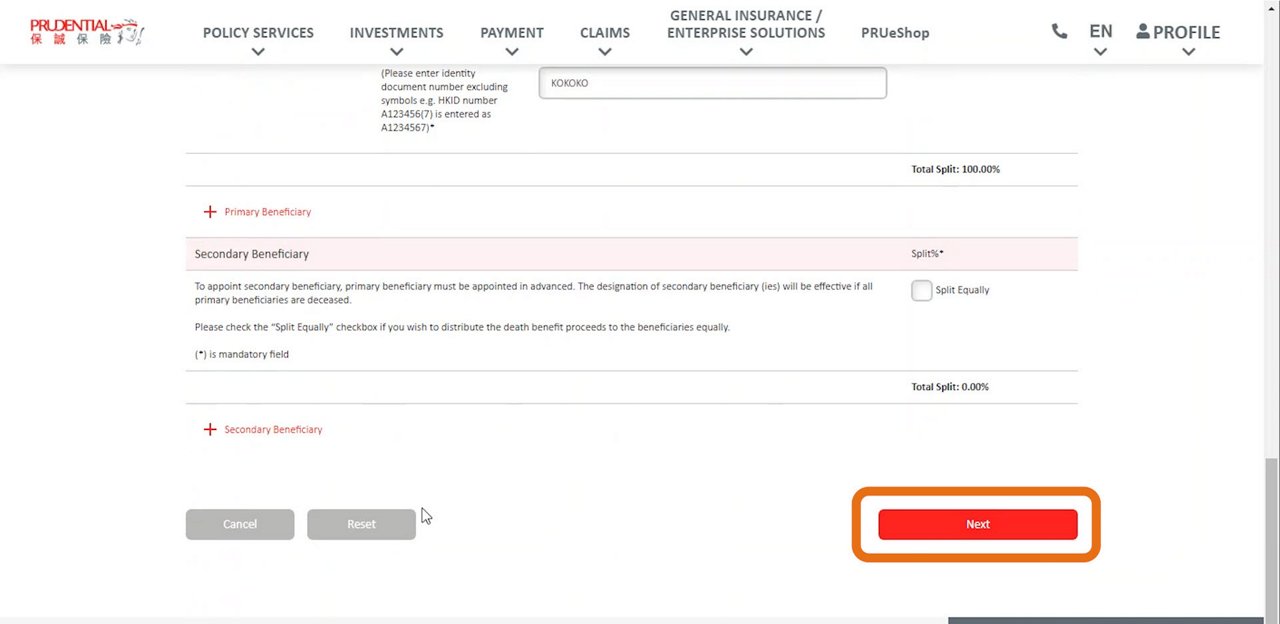Click the identity document number input field

pos(712,83)
